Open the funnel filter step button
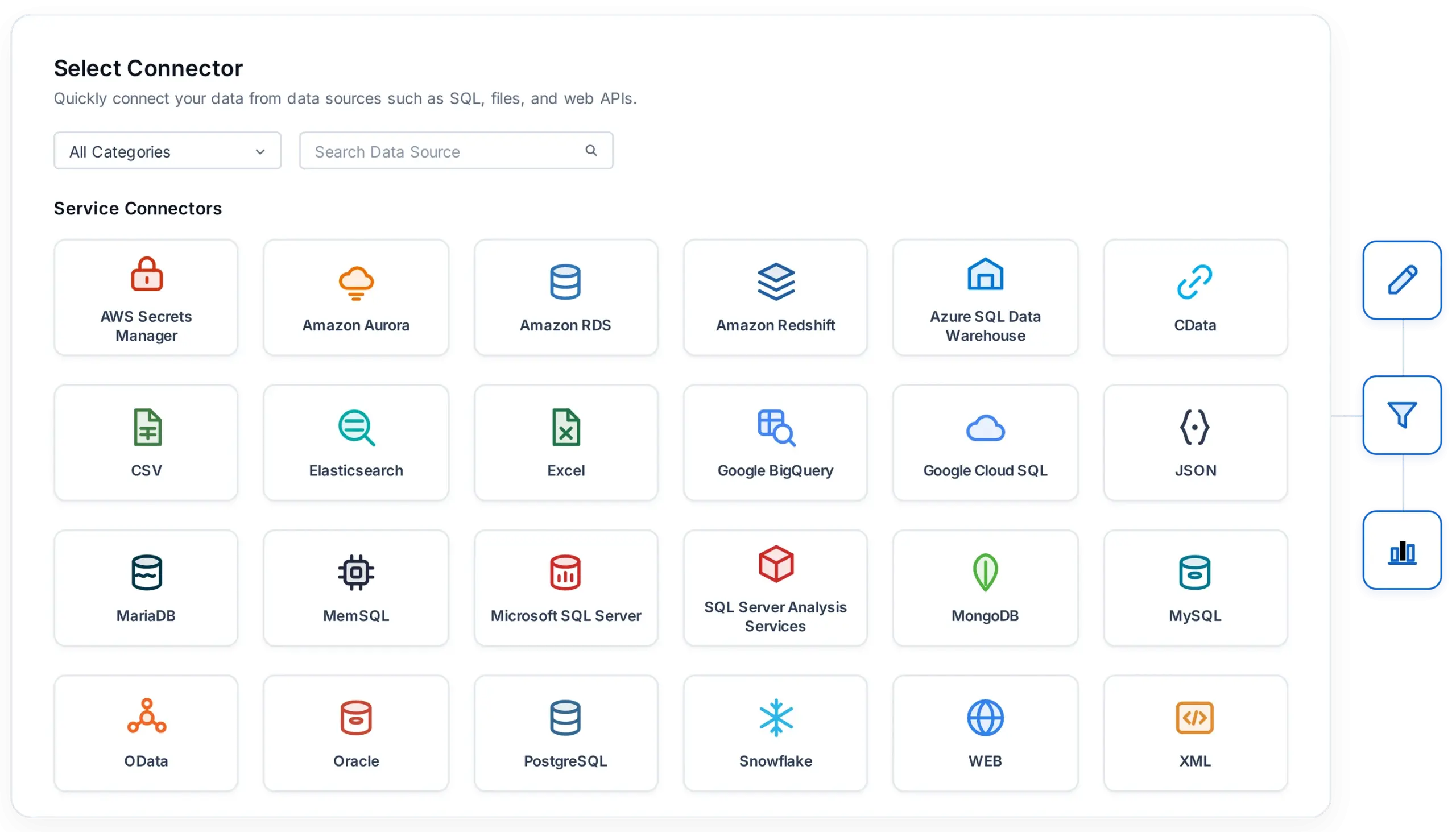The height and width of the screenshot is (832, 1456). (x=1403, y=415)
